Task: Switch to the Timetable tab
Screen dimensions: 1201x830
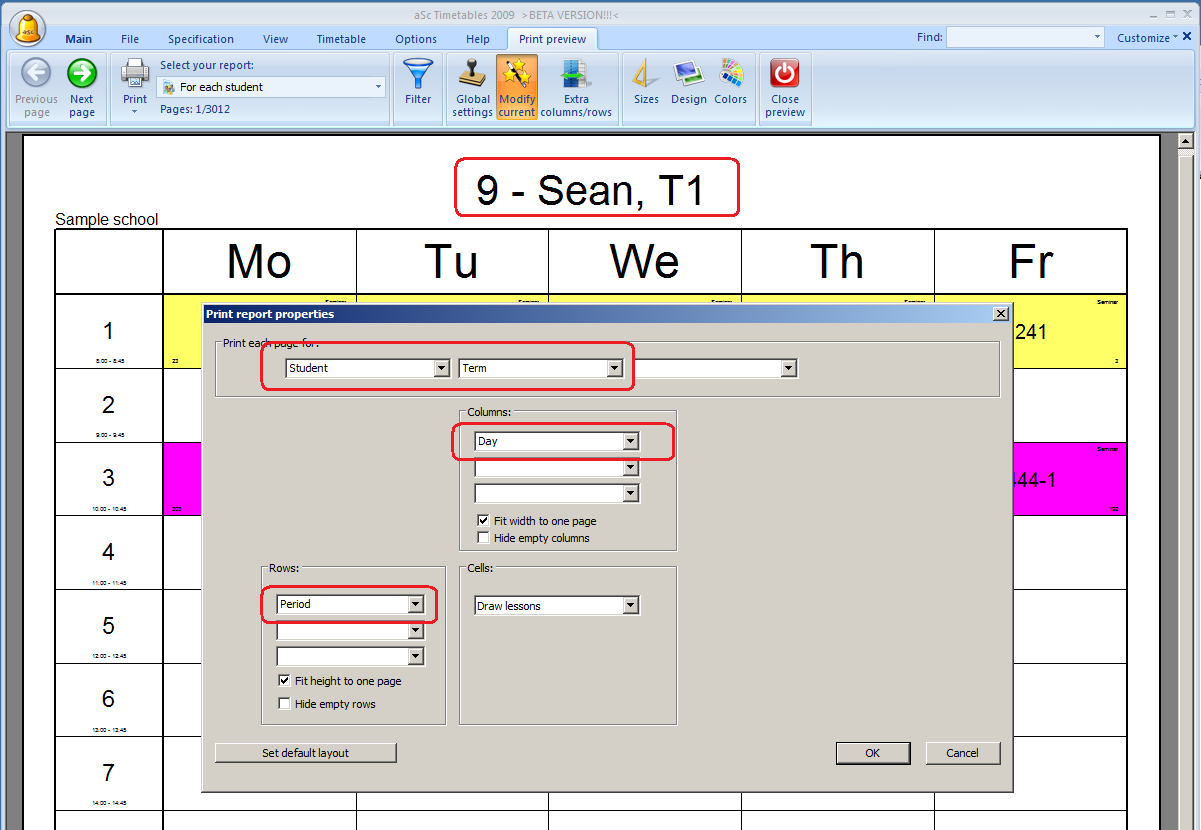Action: pos(341,39)
